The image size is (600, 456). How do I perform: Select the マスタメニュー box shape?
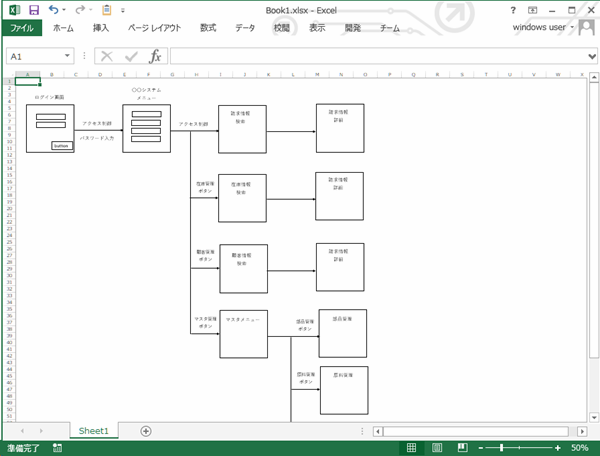(x=244, y=334)
